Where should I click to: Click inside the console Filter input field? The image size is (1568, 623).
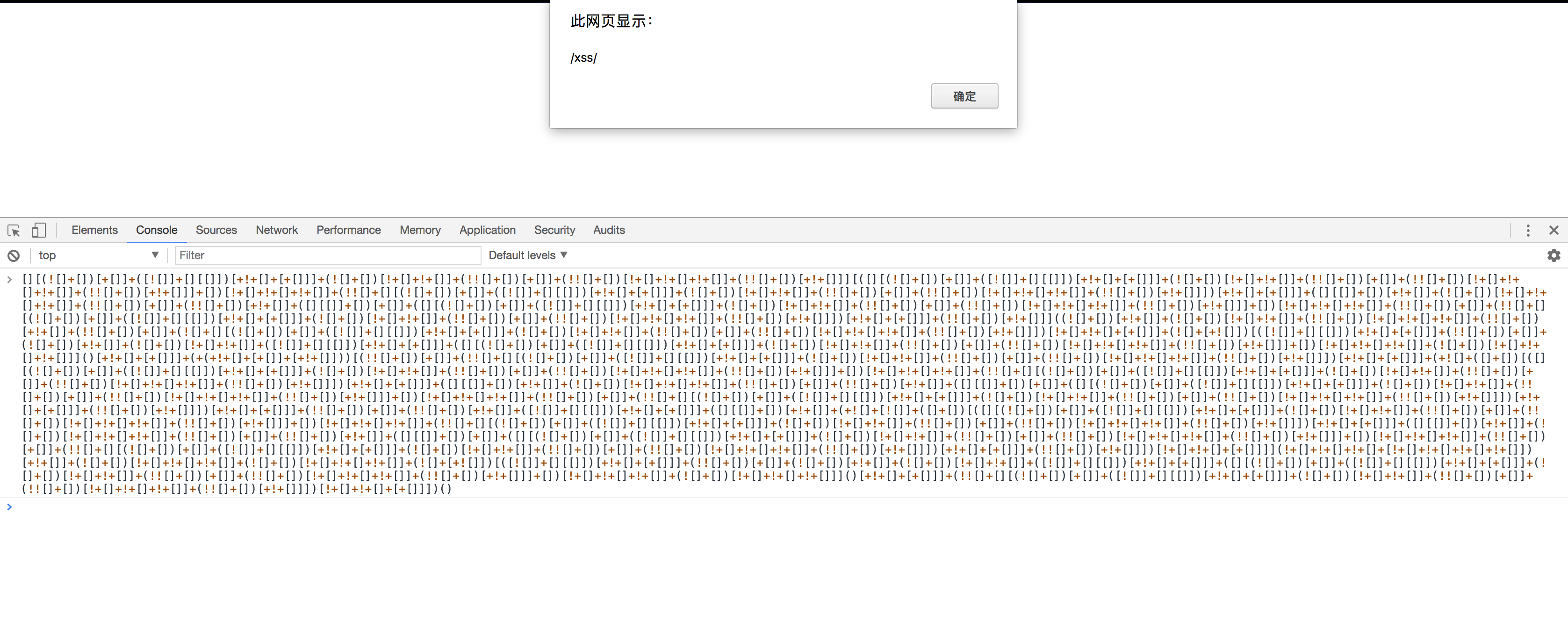tap(327, 255)
